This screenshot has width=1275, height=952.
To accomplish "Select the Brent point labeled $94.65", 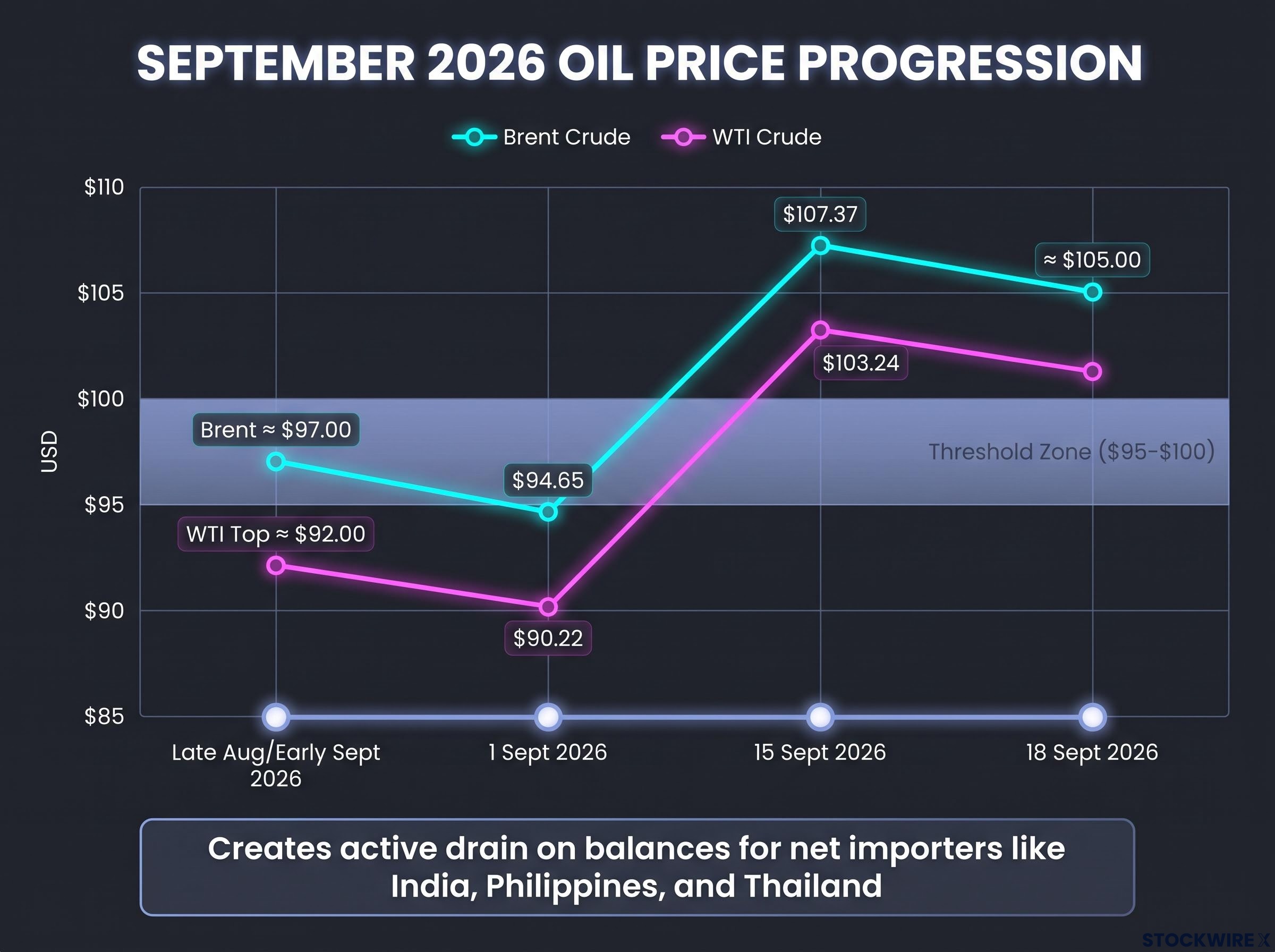I will click(548, 512).
